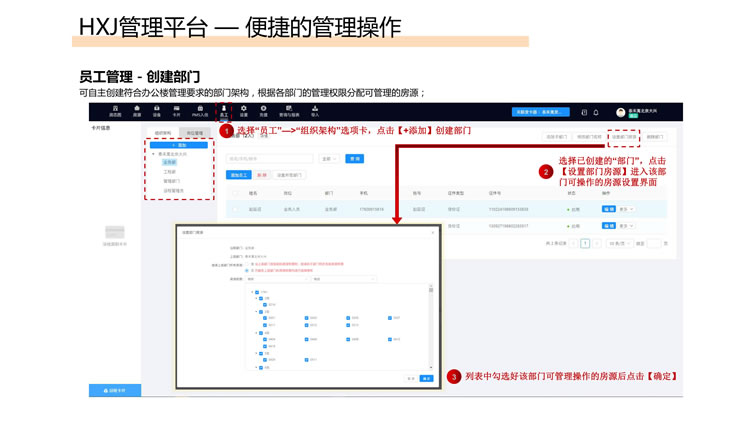
Task: Click the blue confirm button in the dialog
Action: point(426,378)
